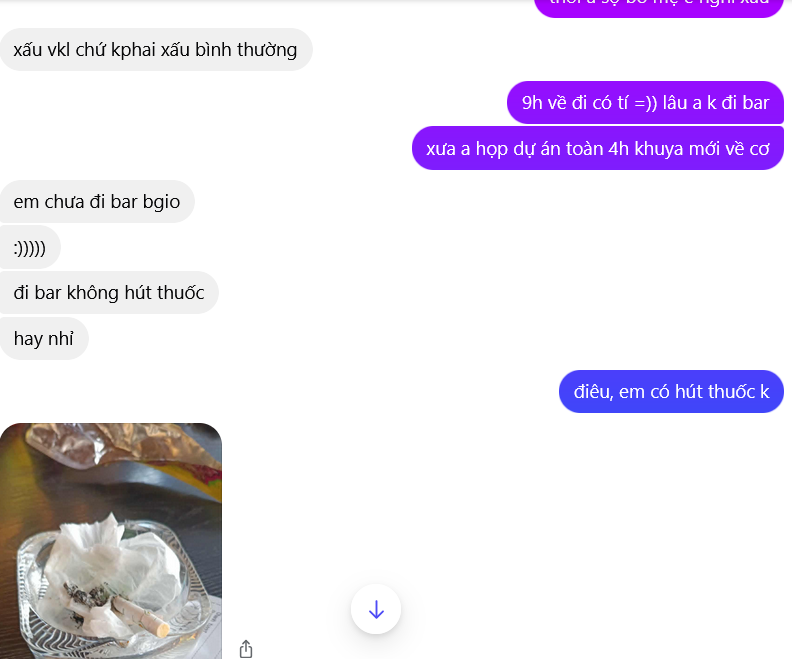The height and width of the screenshot is (671, 792).
Task: Click the sent message mentioning '4h khuya'
Action: (x=597, y=148)
